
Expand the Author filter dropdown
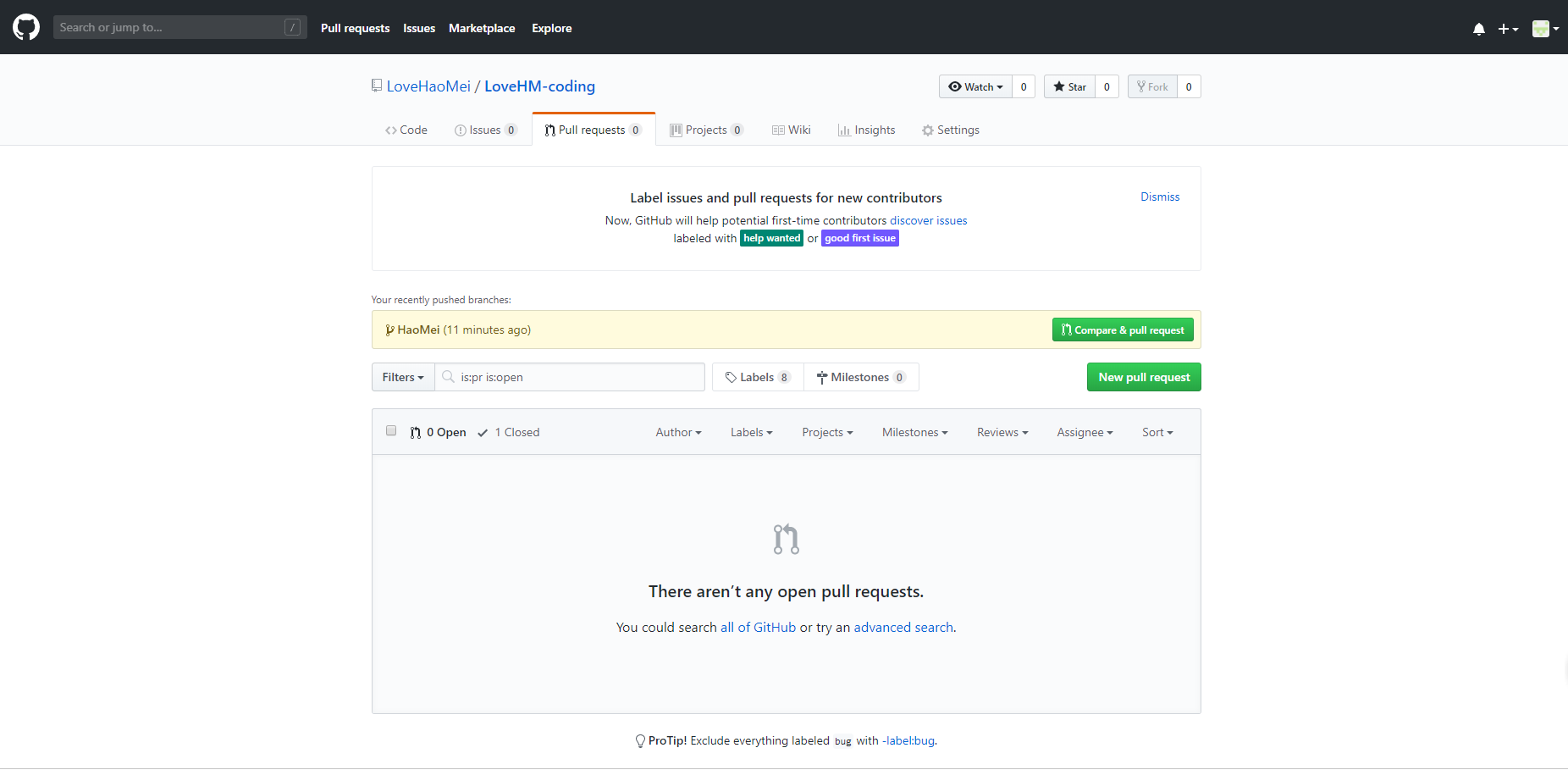tap(679, 432)
